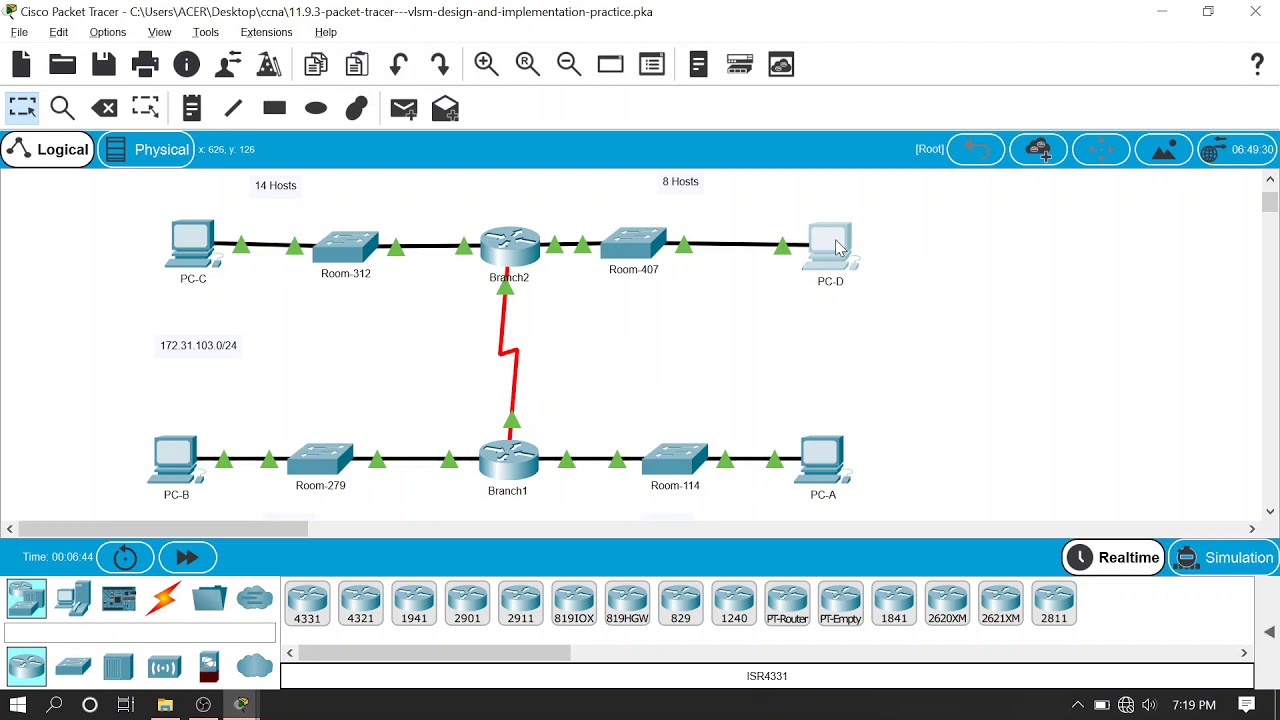The width and height of the screenshot is (1280, 720).
Task: Click the Branch2 router
Action: point(510,247)
